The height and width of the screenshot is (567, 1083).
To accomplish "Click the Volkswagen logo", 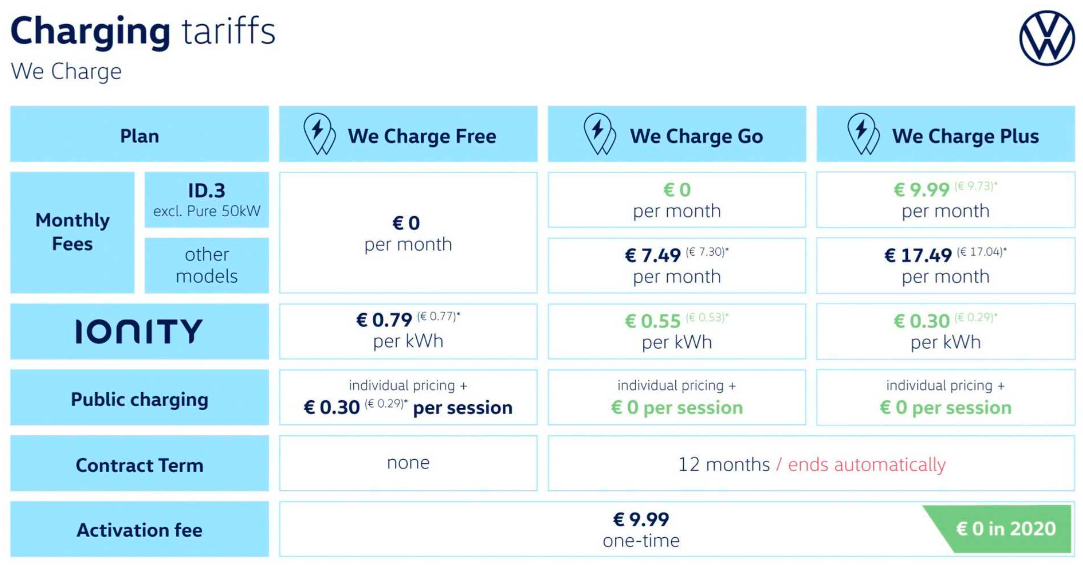I will pyautogui.click(x=1047, y=39).
